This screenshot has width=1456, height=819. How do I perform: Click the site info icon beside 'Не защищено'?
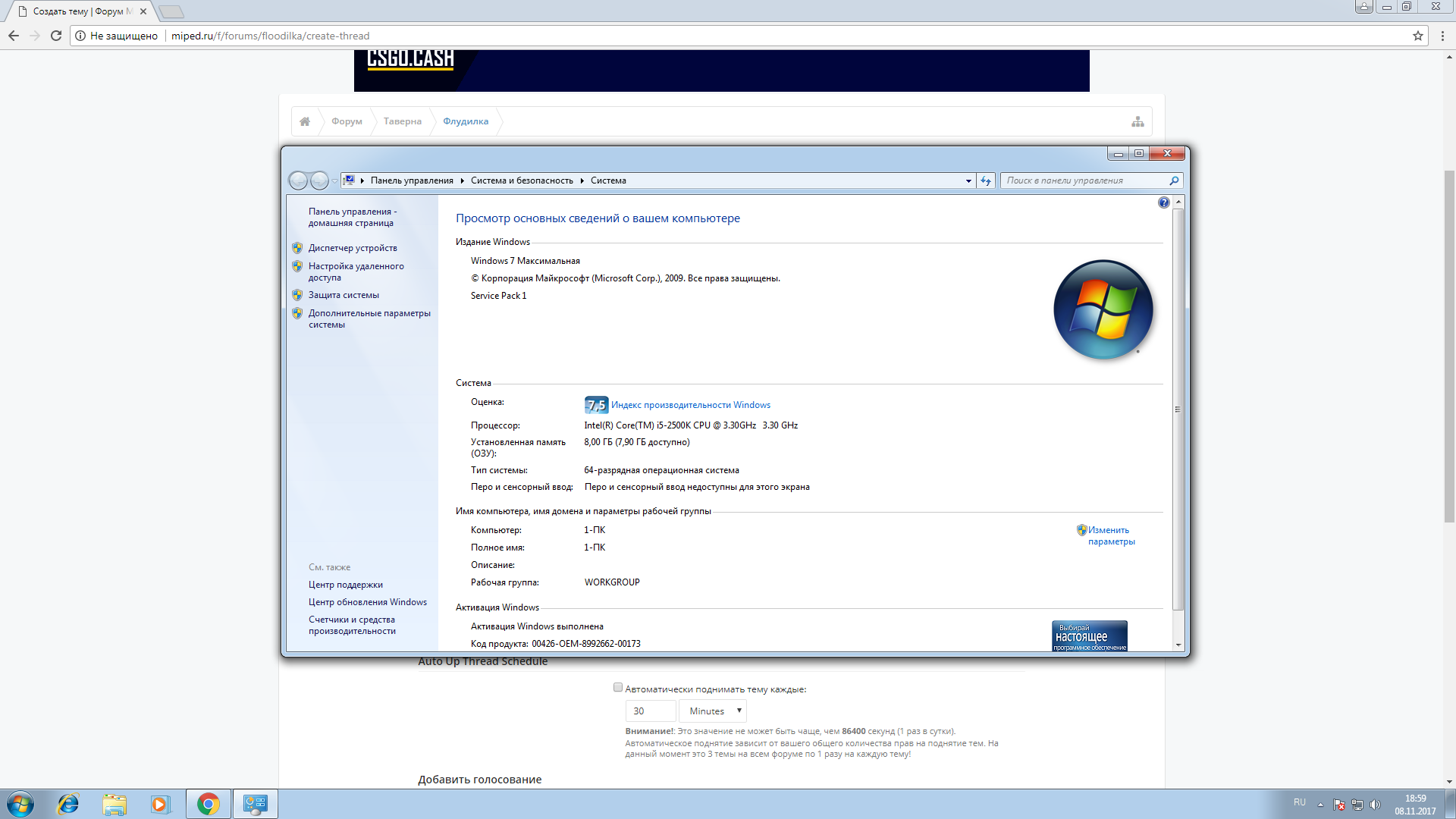(80, 36)
